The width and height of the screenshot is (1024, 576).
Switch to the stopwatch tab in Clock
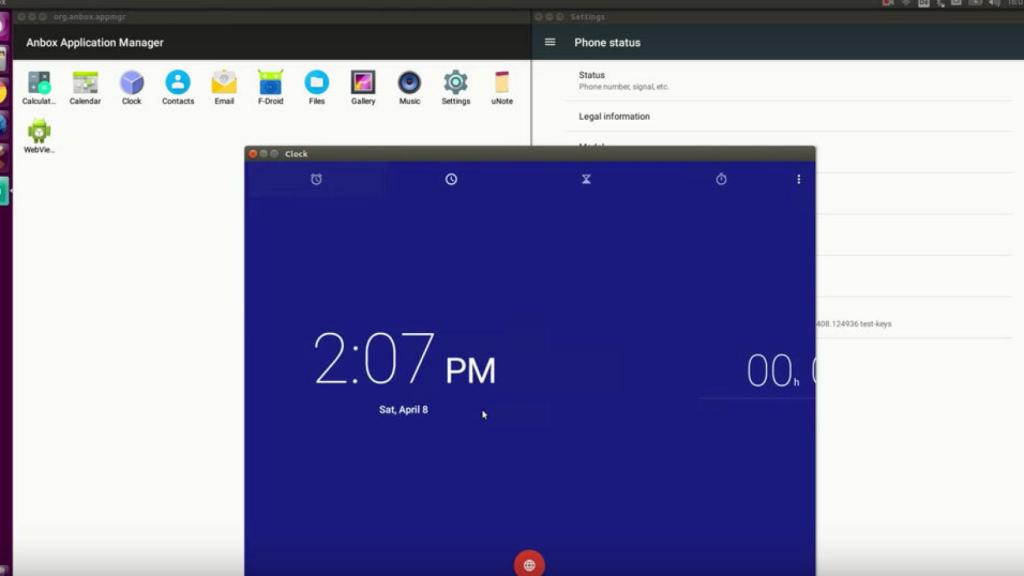[x=722, y=180]
